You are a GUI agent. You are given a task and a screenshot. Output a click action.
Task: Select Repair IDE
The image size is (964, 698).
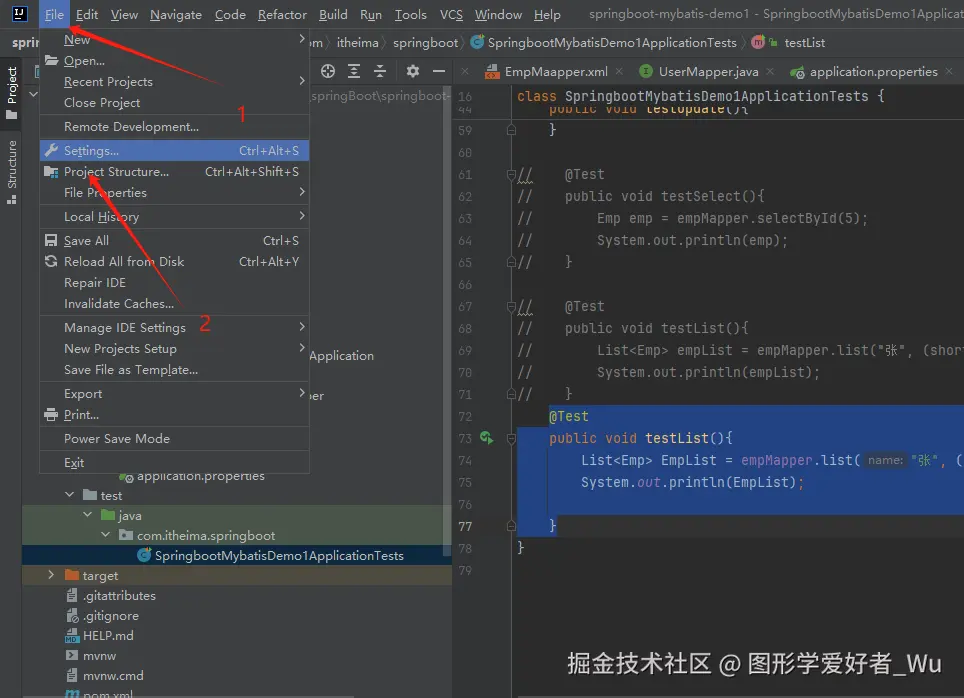pyautogui.click(x=175, y=282)
